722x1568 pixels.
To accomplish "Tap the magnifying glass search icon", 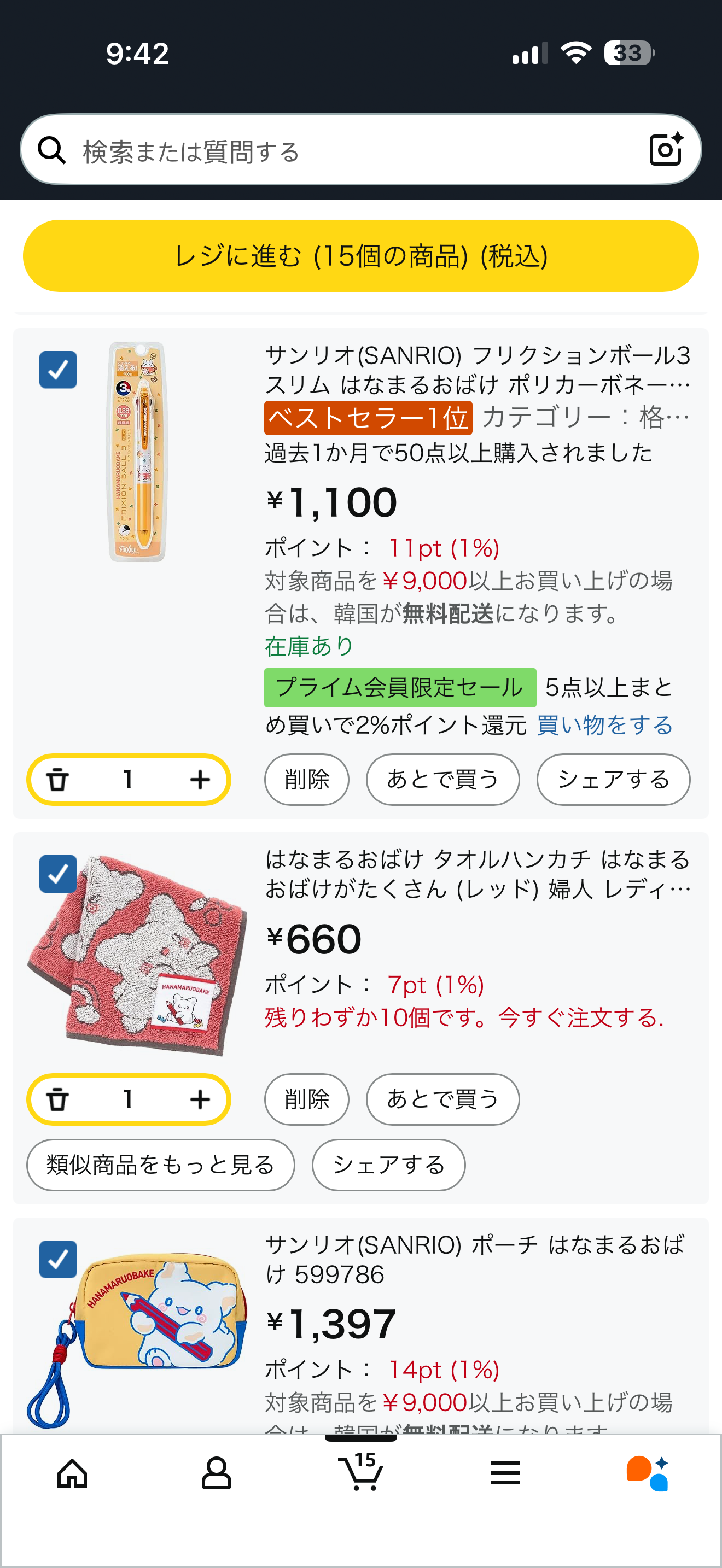I will tap(52, 150).
